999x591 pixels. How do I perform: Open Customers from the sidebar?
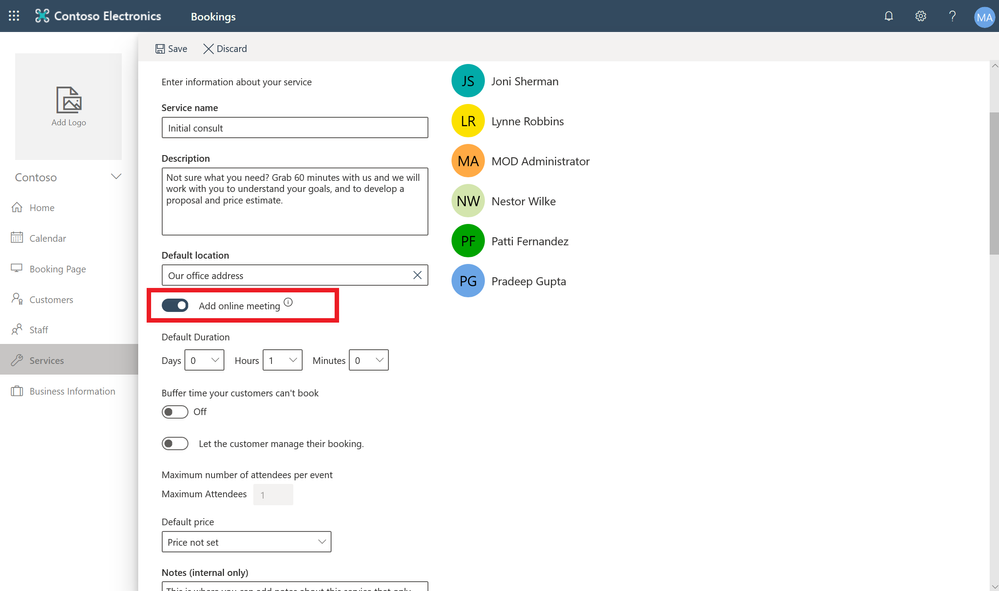click(69, 299)
